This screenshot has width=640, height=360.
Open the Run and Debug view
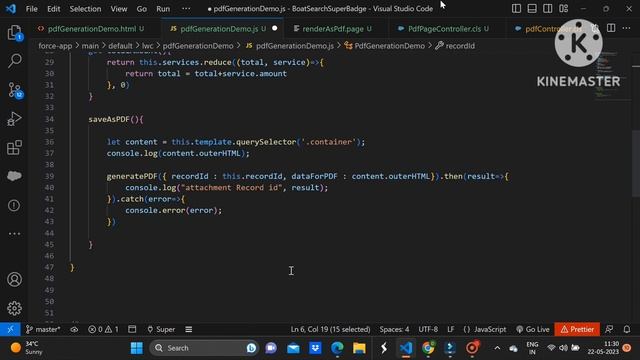14,119
